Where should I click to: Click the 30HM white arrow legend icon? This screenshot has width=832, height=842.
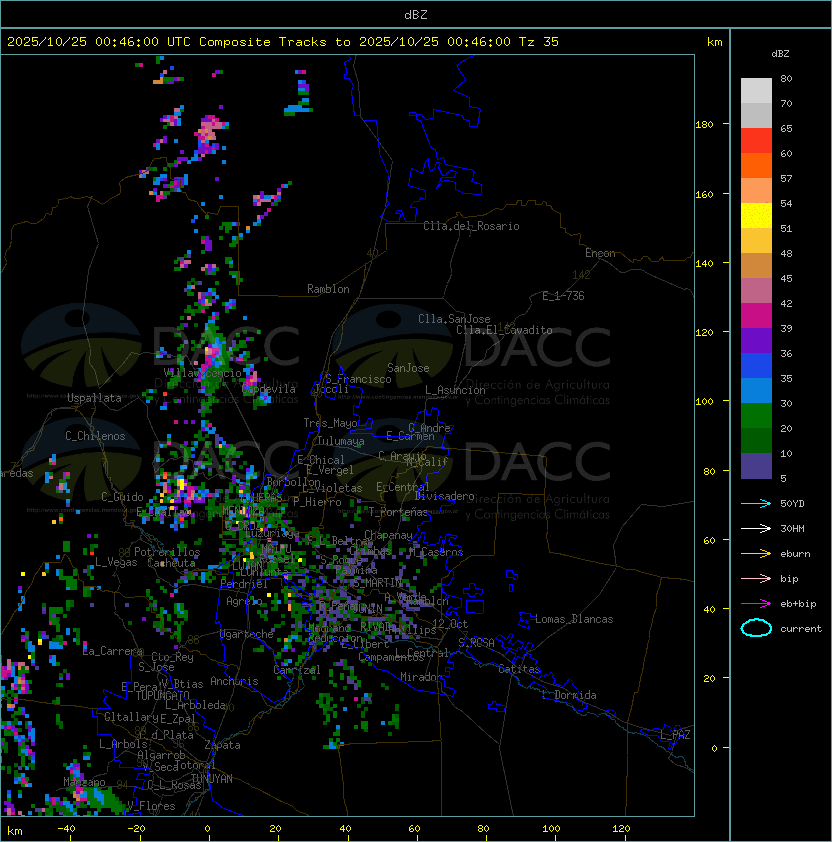point(756,528)
